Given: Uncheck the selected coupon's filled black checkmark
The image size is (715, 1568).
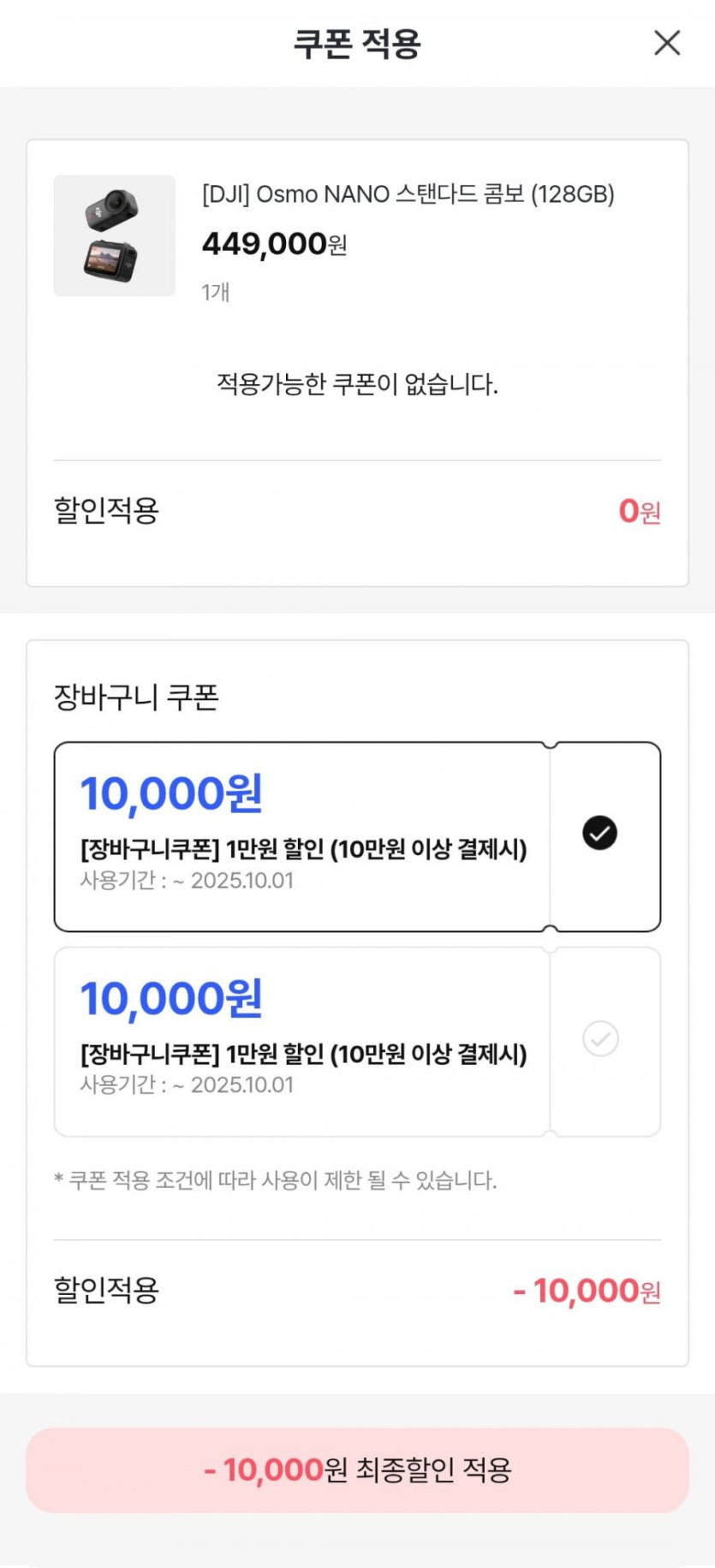Looking at the screenshot, I should click(x=599, y=833).
